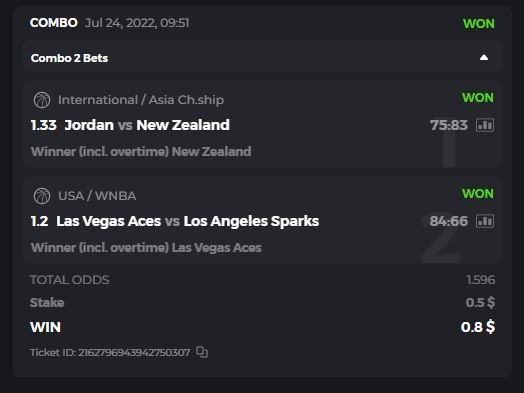This screenshot has width=524, height=393.
Task: Open the USA / WNBA league link
Action: 97,196
